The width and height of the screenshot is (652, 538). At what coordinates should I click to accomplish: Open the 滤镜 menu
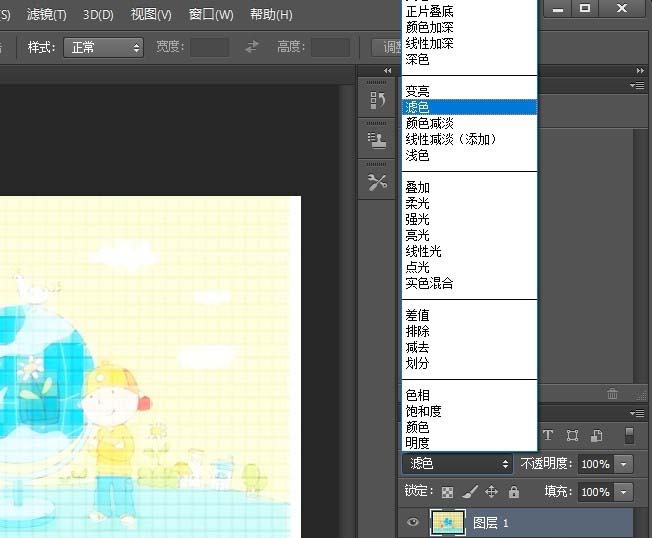point(46,15)
